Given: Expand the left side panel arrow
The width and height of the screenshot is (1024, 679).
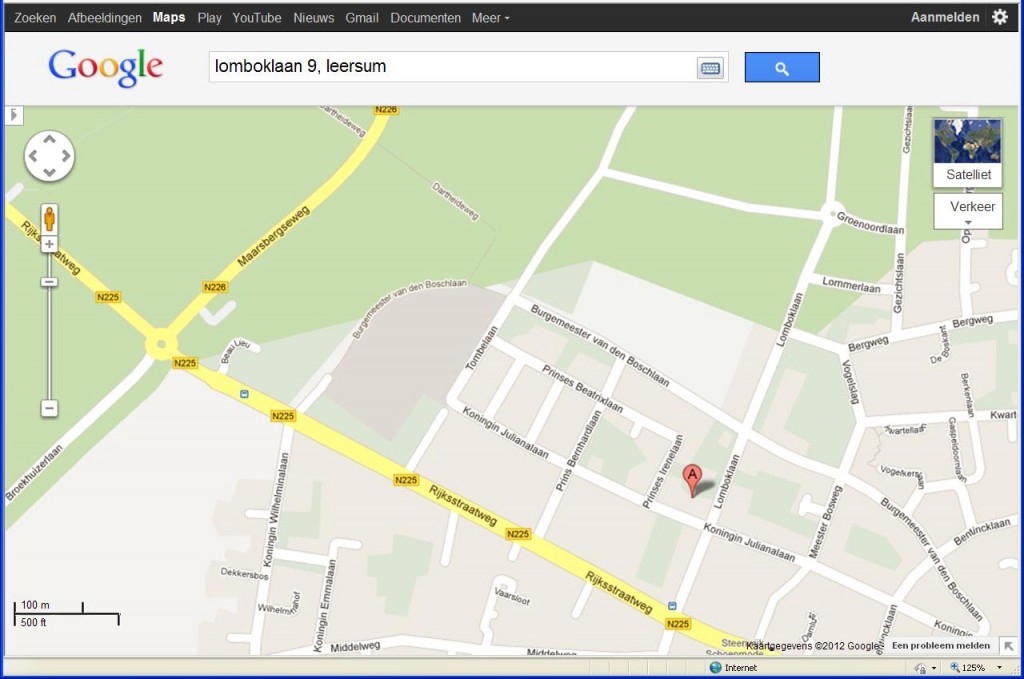Looking at the screenshot, I should pyautogui.click(x=14, y=116).
